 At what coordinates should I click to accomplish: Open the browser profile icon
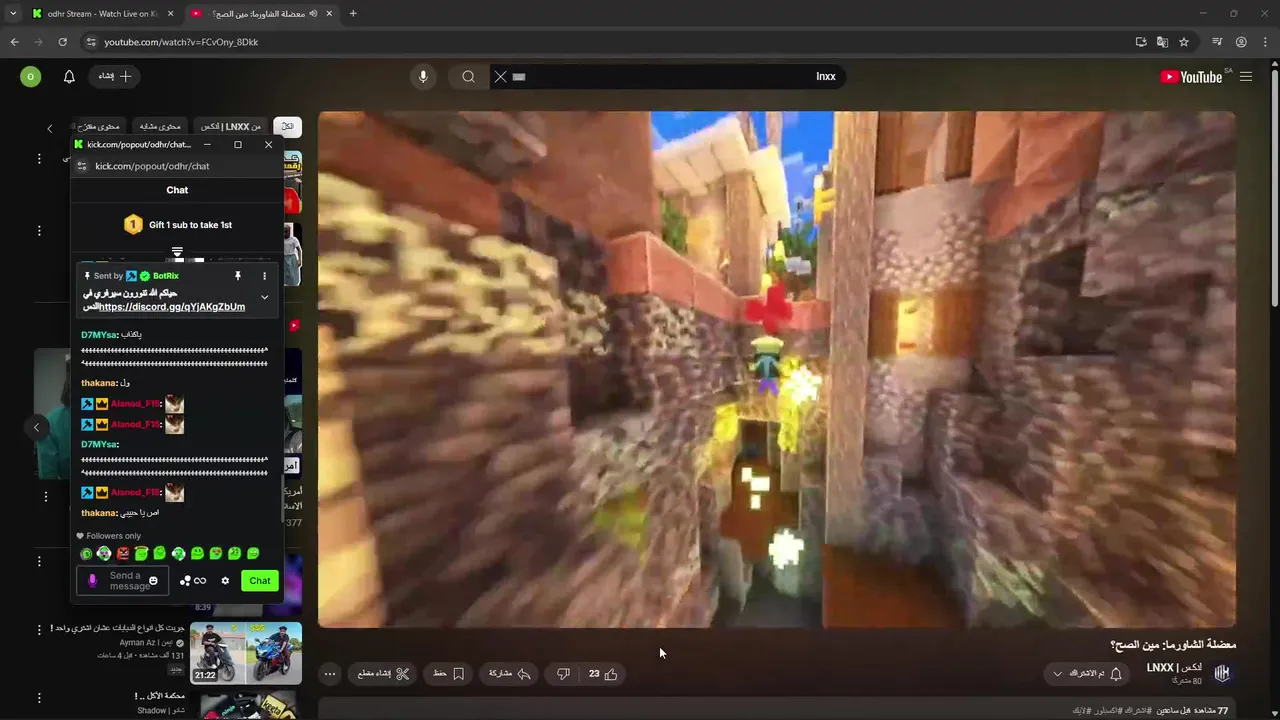click(x=1241, y=42)
